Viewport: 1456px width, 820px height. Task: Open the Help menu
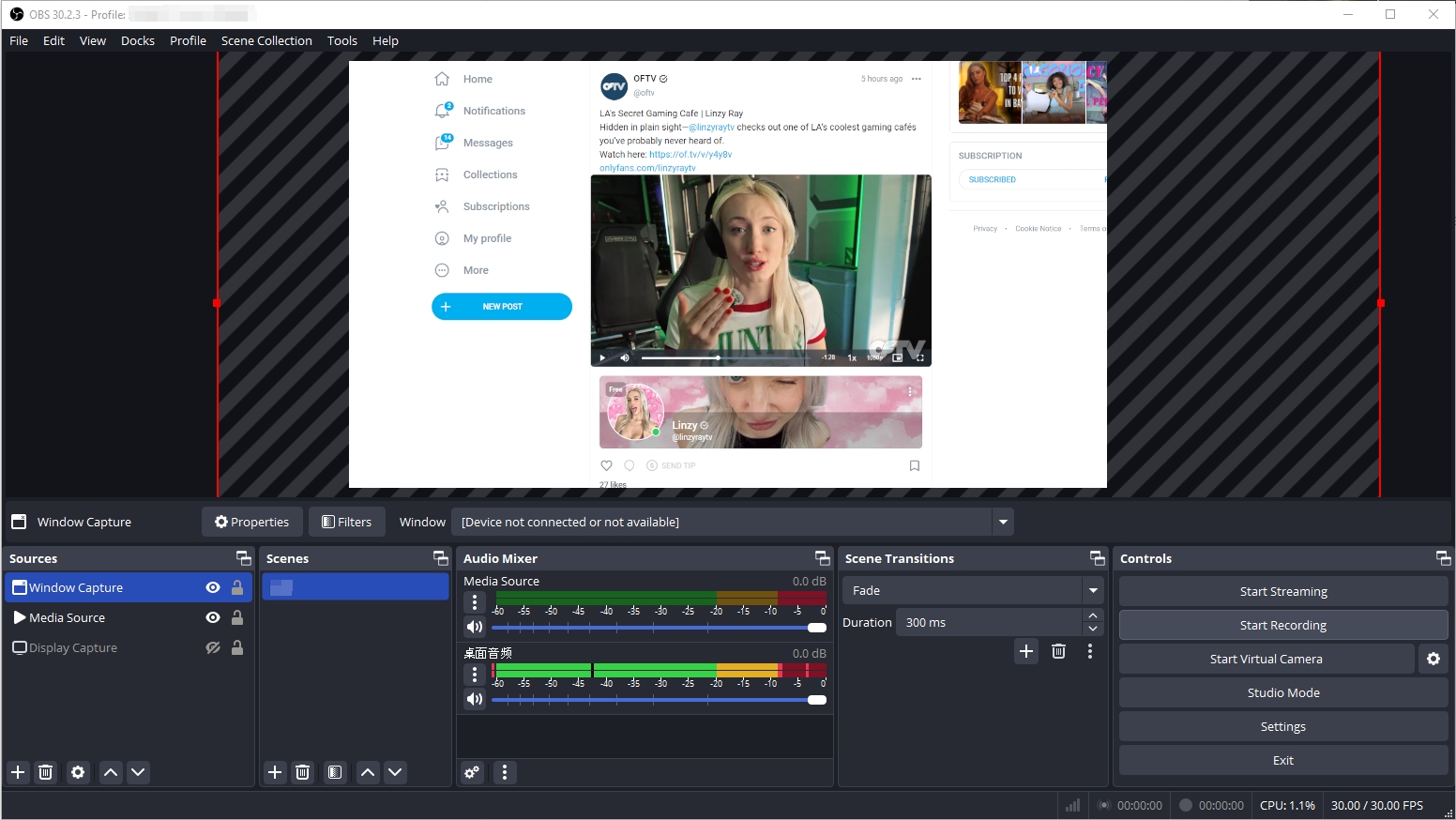pos(386,40)
